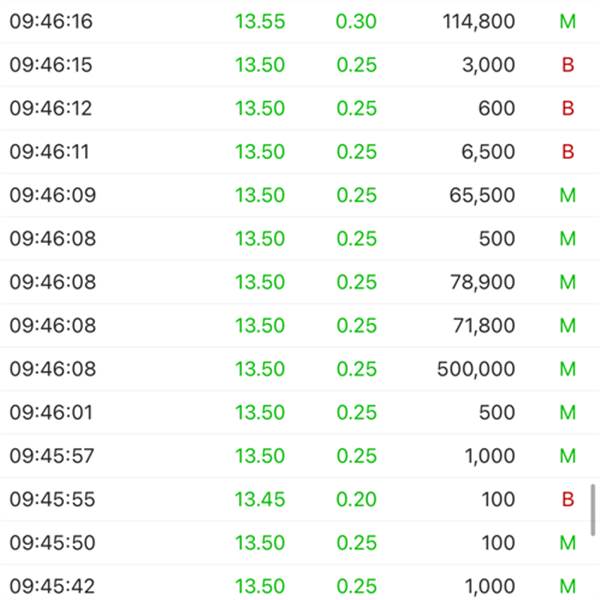The width and height of the screenshot is (600, 600).
Task: Click the red B marker at 09:45:55
Action: coord(568,499)
